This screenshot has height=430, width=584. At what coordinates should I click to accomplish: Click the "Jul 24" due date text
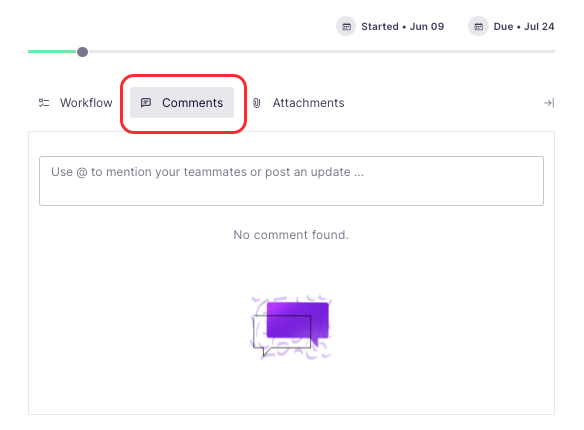click(x=539, y=26)
